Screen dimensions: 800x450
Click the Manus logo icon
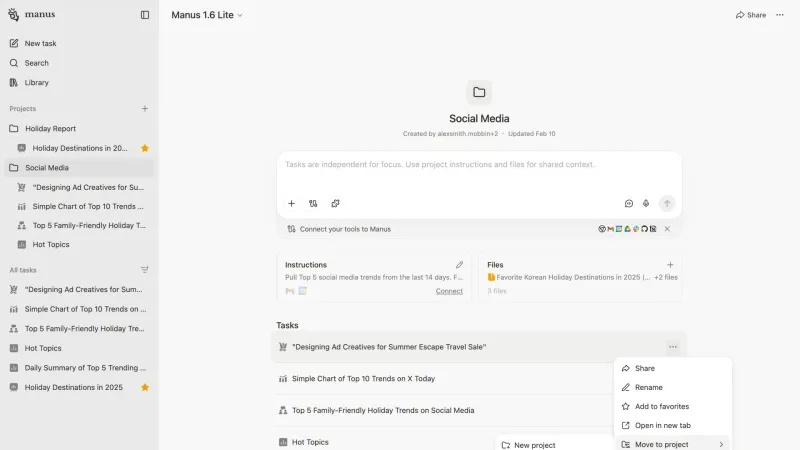(14, 15)
